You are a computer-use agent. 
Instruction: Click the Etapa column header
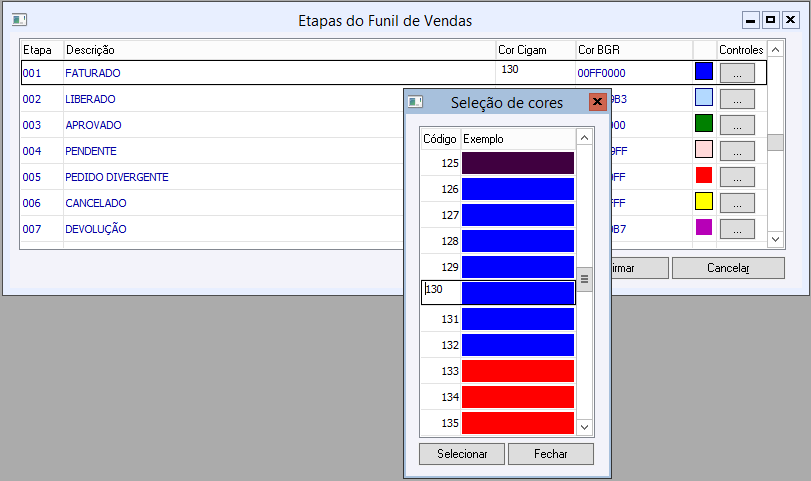pyautogui.click(x=42, y=50)
